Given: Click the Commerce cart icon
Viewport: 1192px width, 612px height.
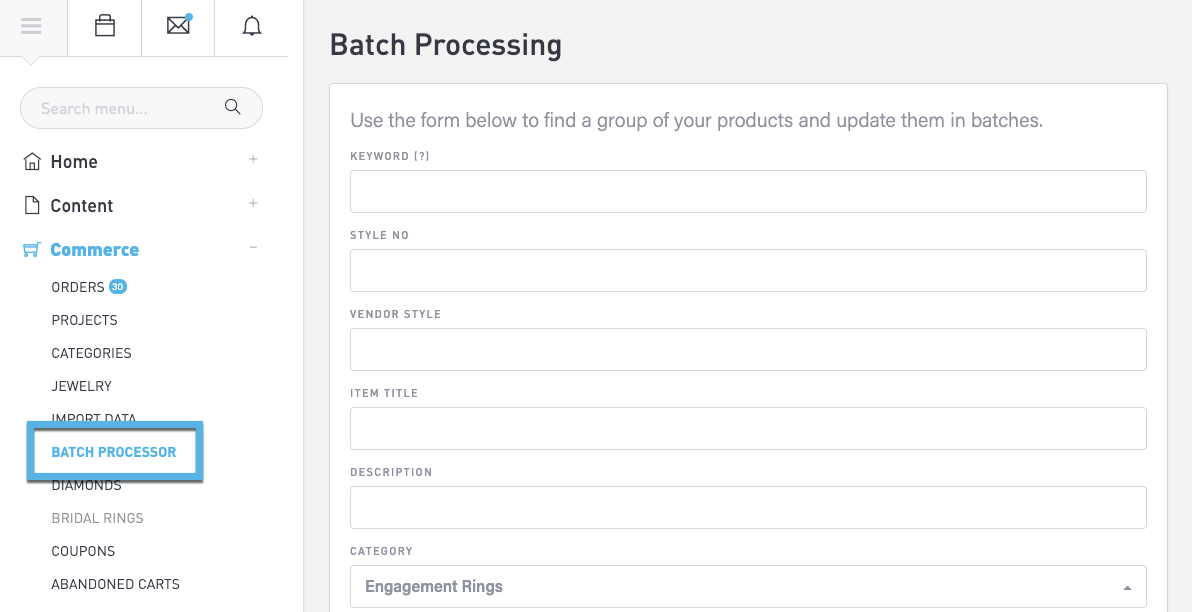Looking at the screenshot, I should (32, 250).
